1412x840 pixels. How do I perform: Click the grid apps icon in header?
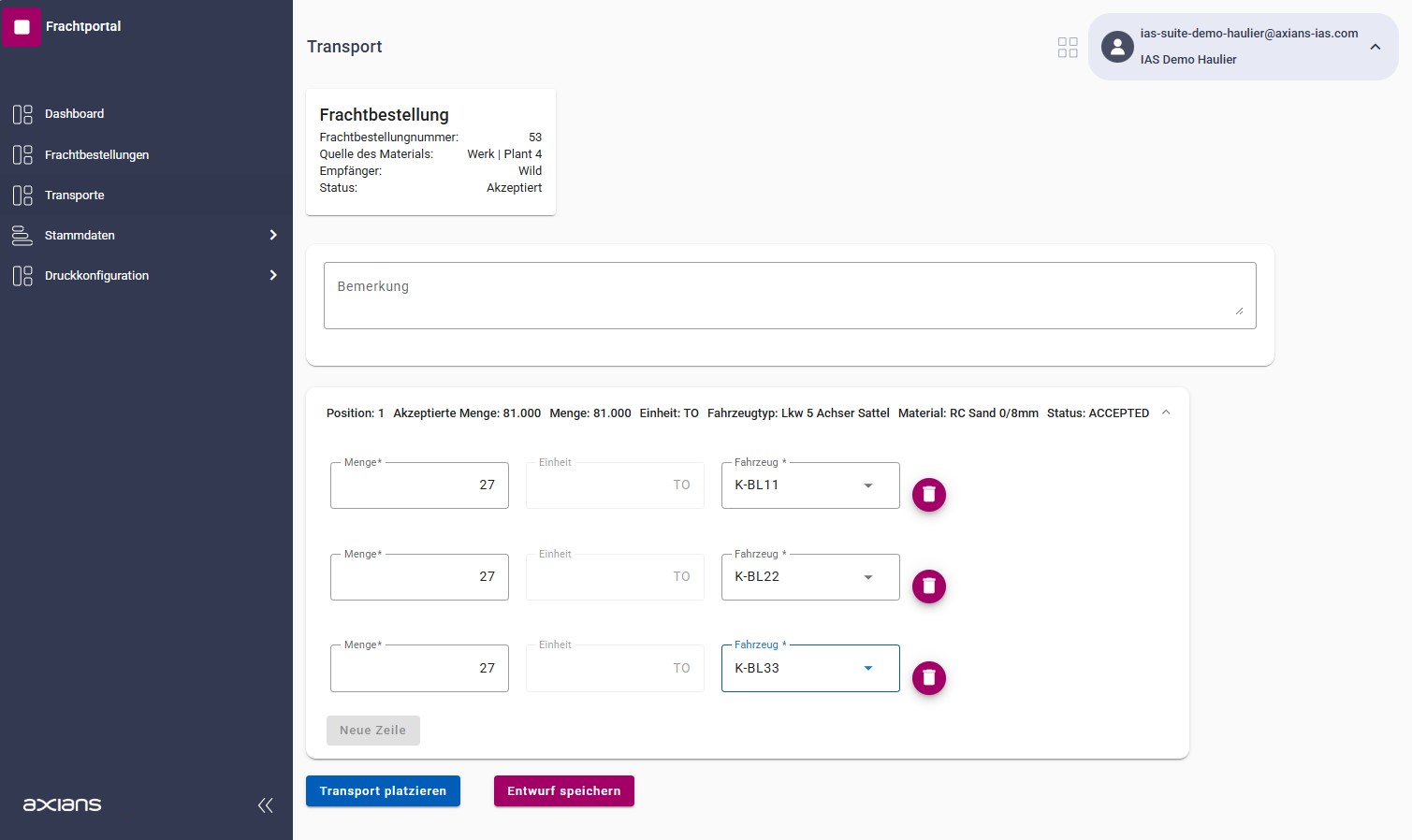(x=1067, y=48)
